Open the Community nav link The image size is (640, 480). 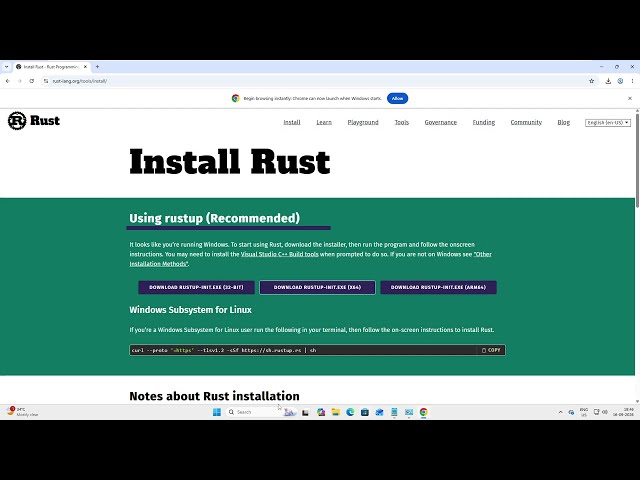(x=526, y=122)
